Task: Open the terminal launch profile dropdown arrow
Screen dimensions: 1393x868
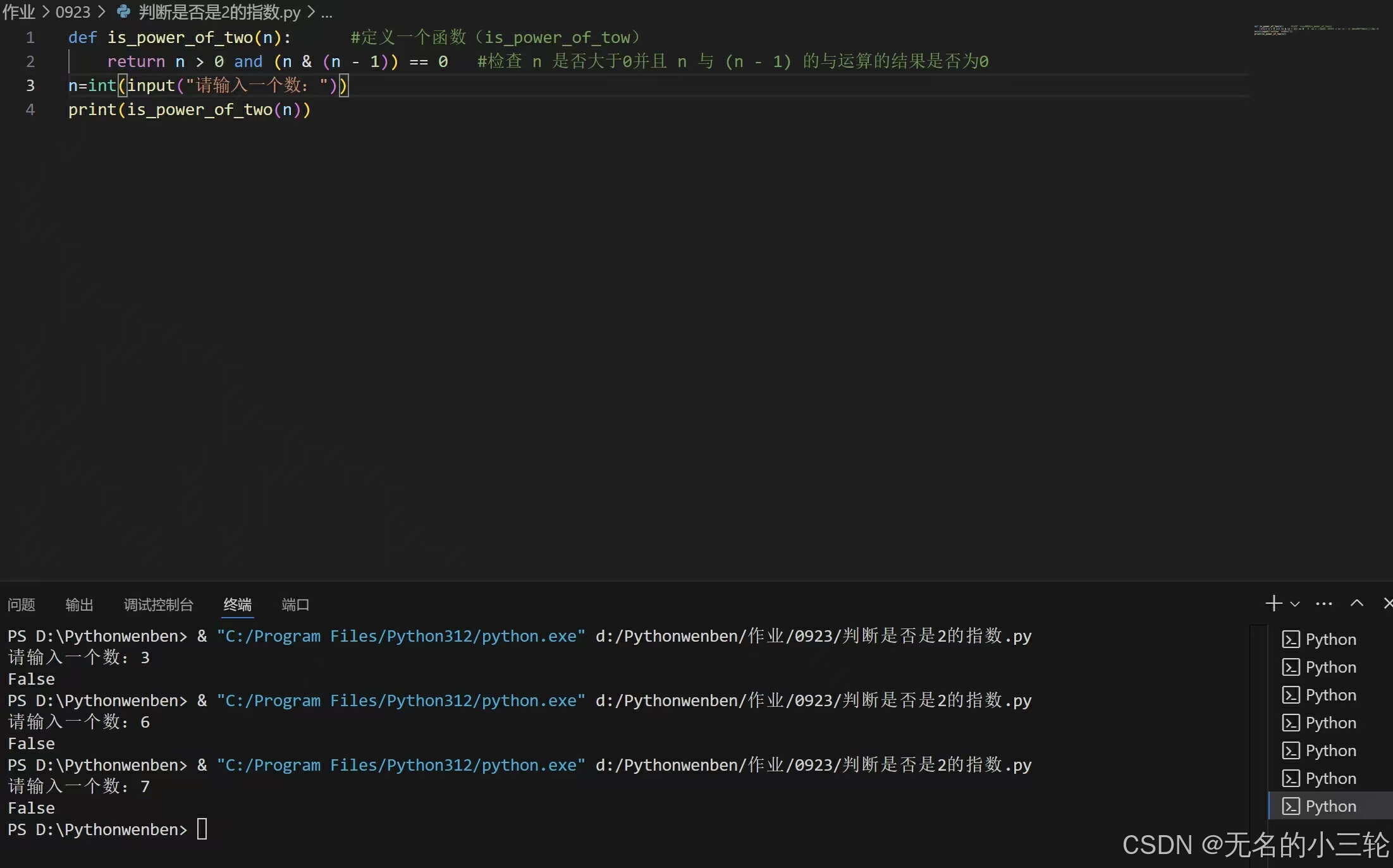Action: tap(1294, 604)
